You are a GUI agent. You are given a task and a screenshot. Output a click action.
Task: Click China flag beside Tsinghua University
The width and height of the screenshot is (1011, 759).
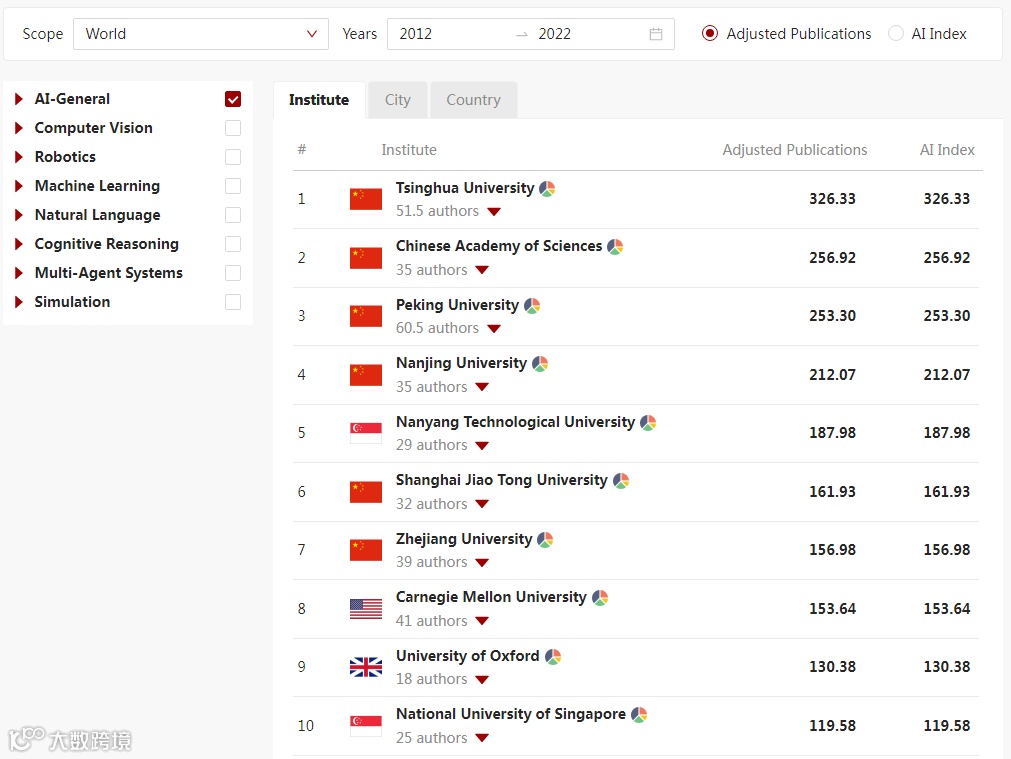tap(366, 199)
